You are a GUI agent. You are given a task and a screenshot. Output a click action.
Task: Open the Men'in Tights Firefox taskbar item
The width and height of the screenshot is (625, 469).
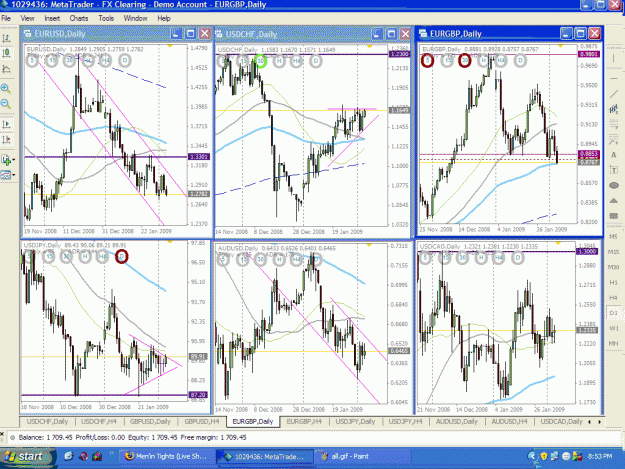(166, 457)
